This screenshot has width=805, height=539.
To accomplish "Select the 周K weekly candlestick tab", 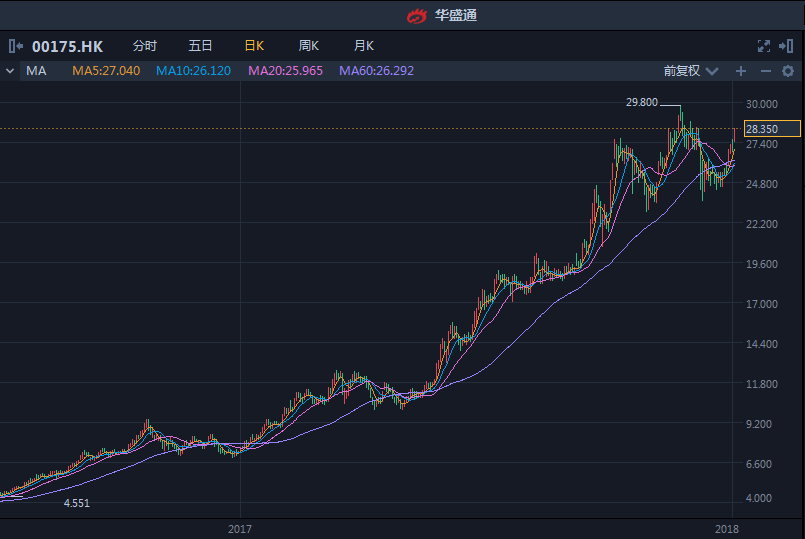I will (308, 46).
